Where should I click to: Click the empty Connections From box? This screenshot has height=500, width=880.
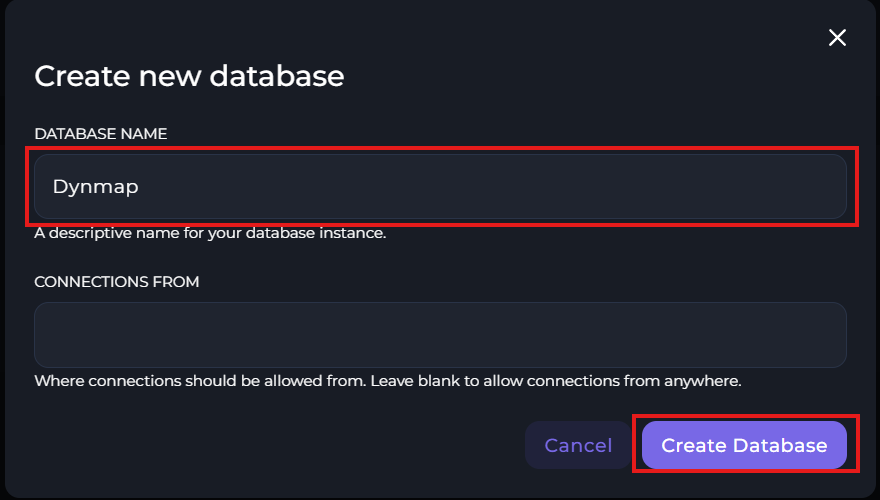pyautogui.click(x=440, y=335)
